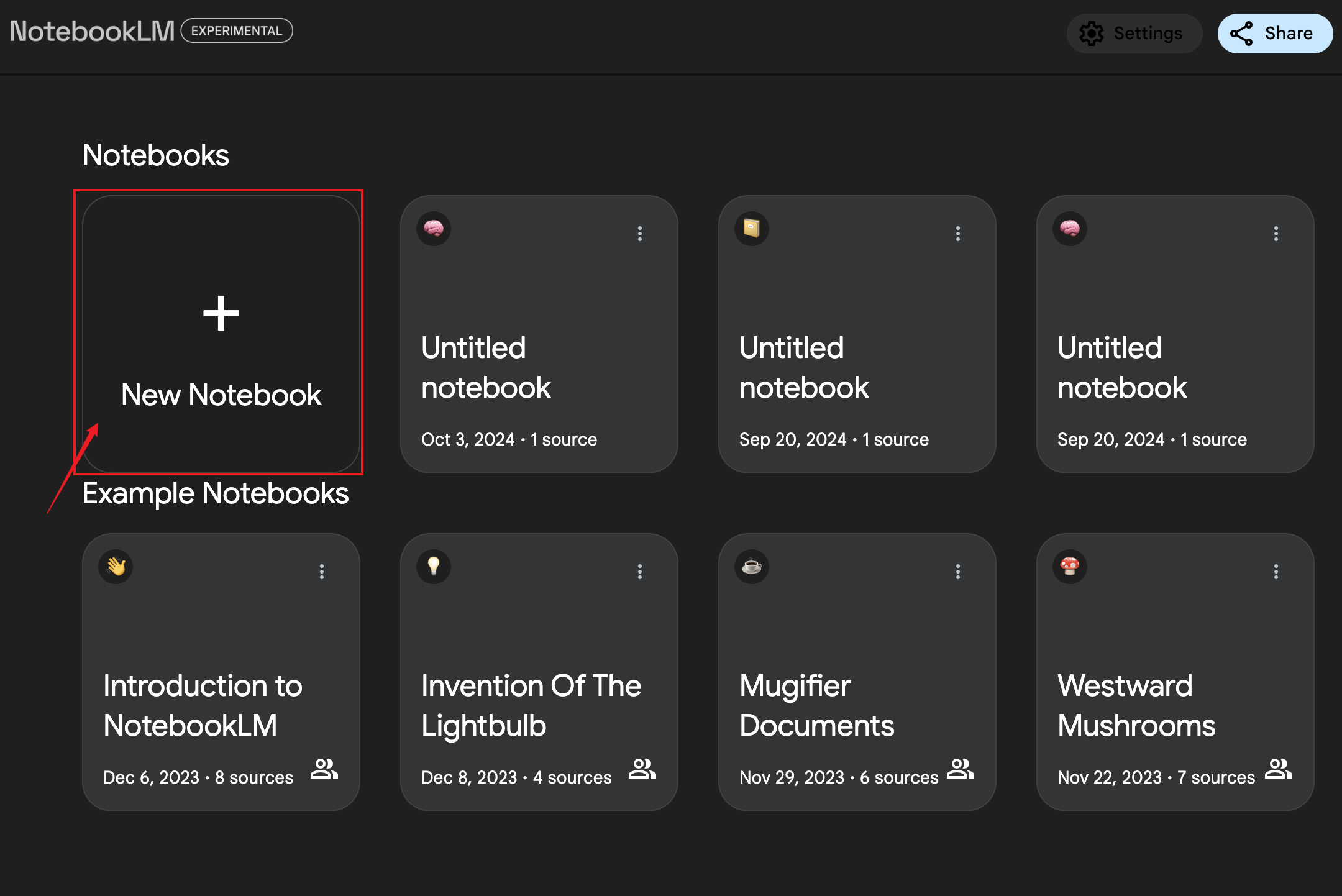This screenshot has width=1342, height=896.
Task: Click 'Nov 29, 2023 · 6 sources' text
Action: (x=839, y=777)
